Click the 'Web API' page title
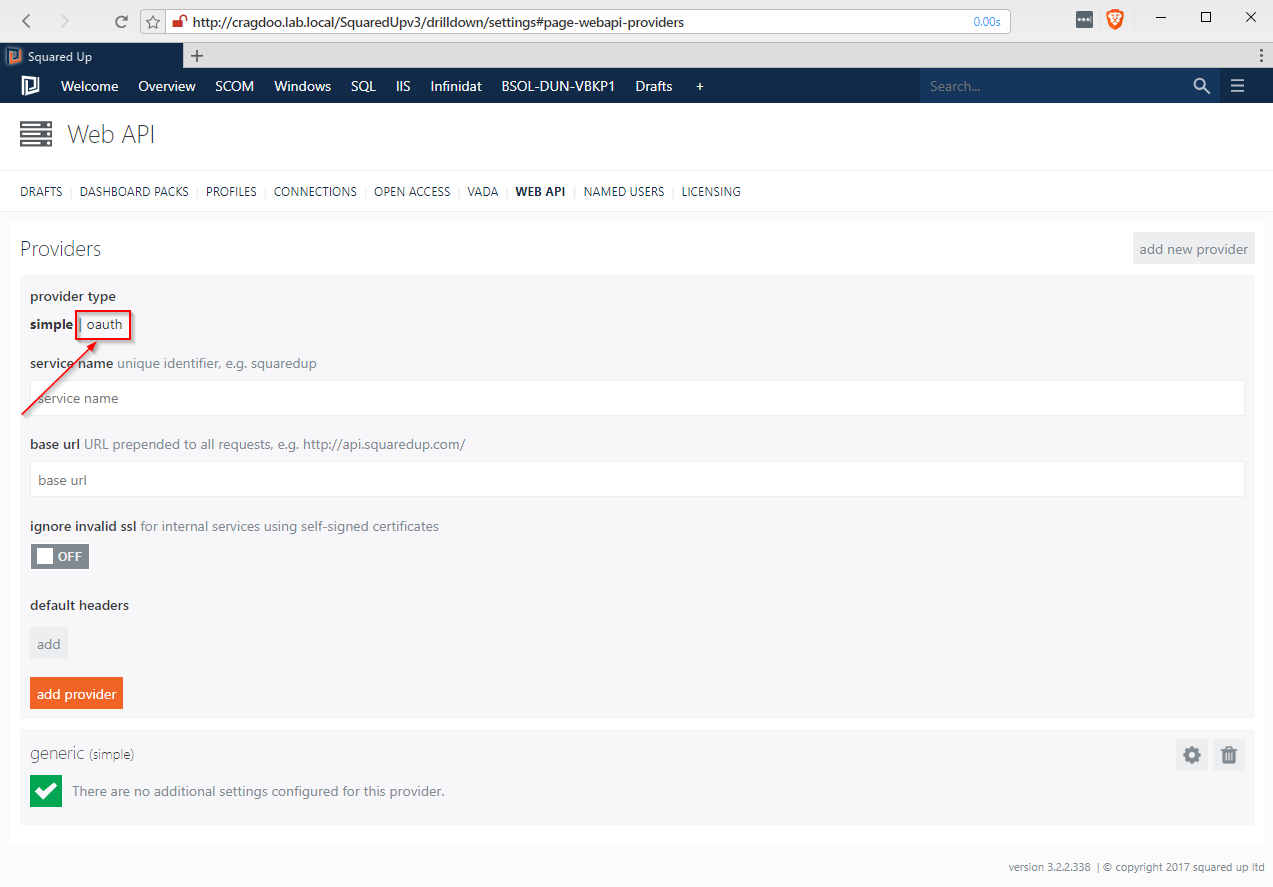The width and height of the screenshot is (1273, 887). 111,134
